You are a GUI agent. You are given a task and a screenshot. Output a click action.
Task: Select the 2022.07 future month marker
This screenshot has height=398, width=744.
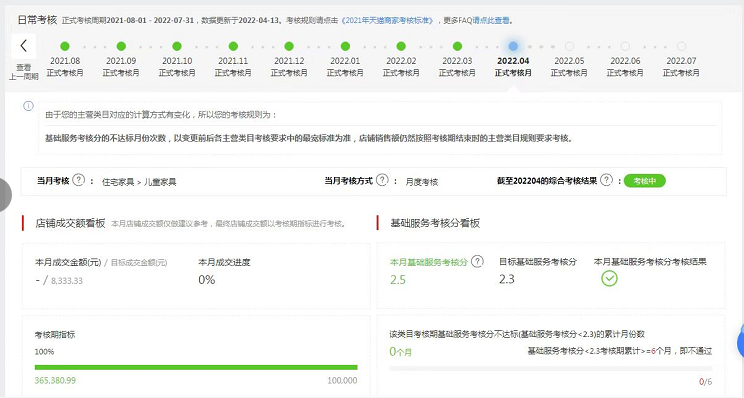681,46
